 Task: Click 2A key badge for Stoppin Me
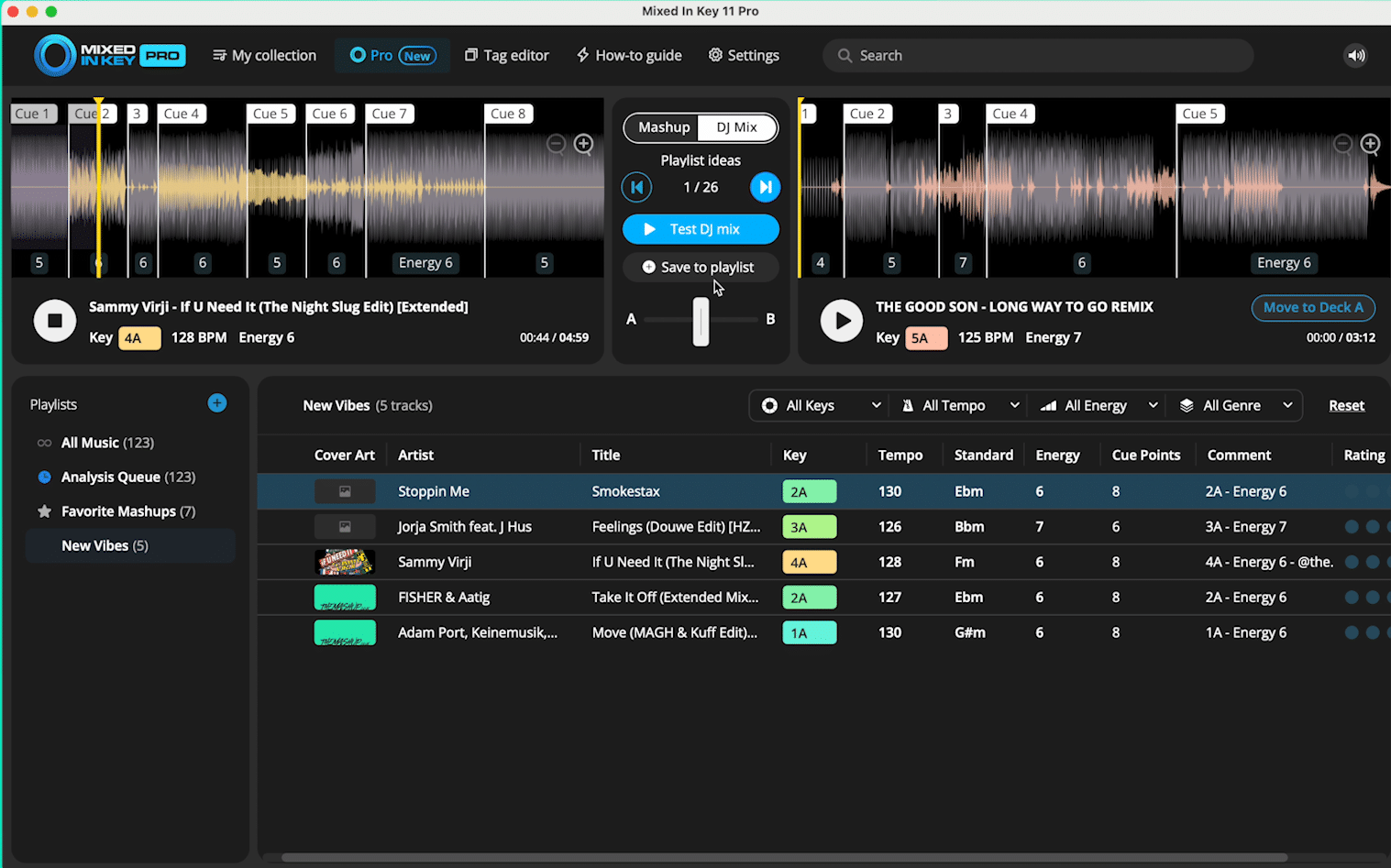point(809,492)
